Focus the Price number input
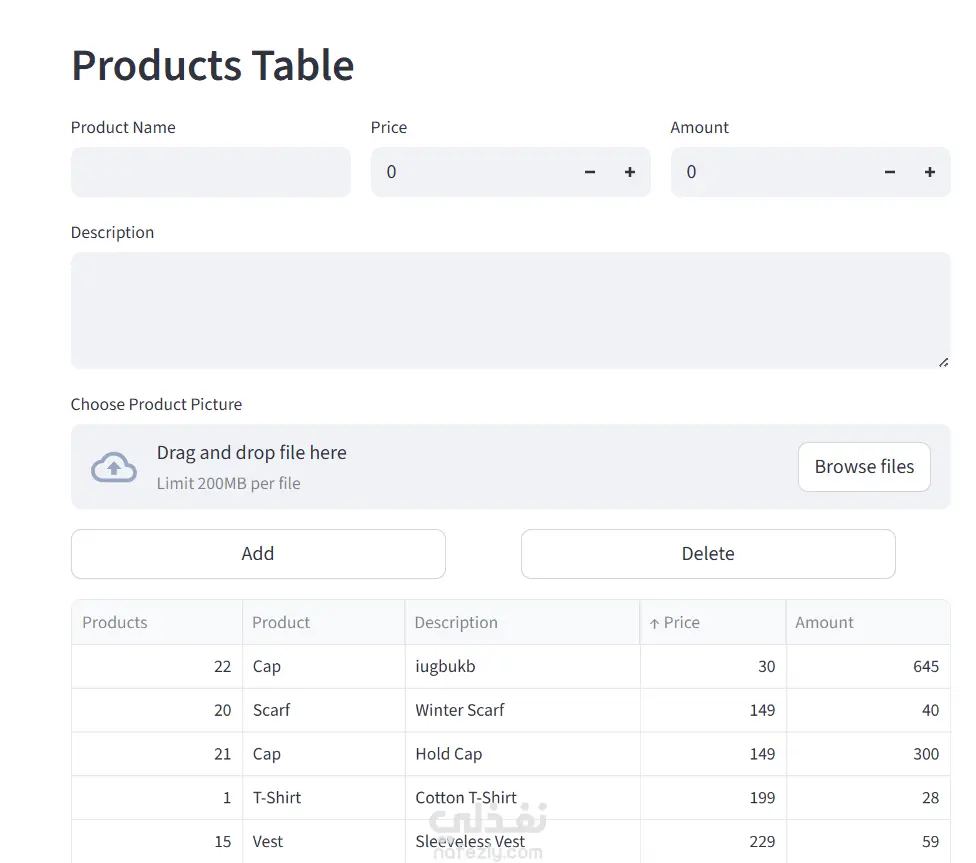This screenshot has height=863, width=976. pos(470,172)
